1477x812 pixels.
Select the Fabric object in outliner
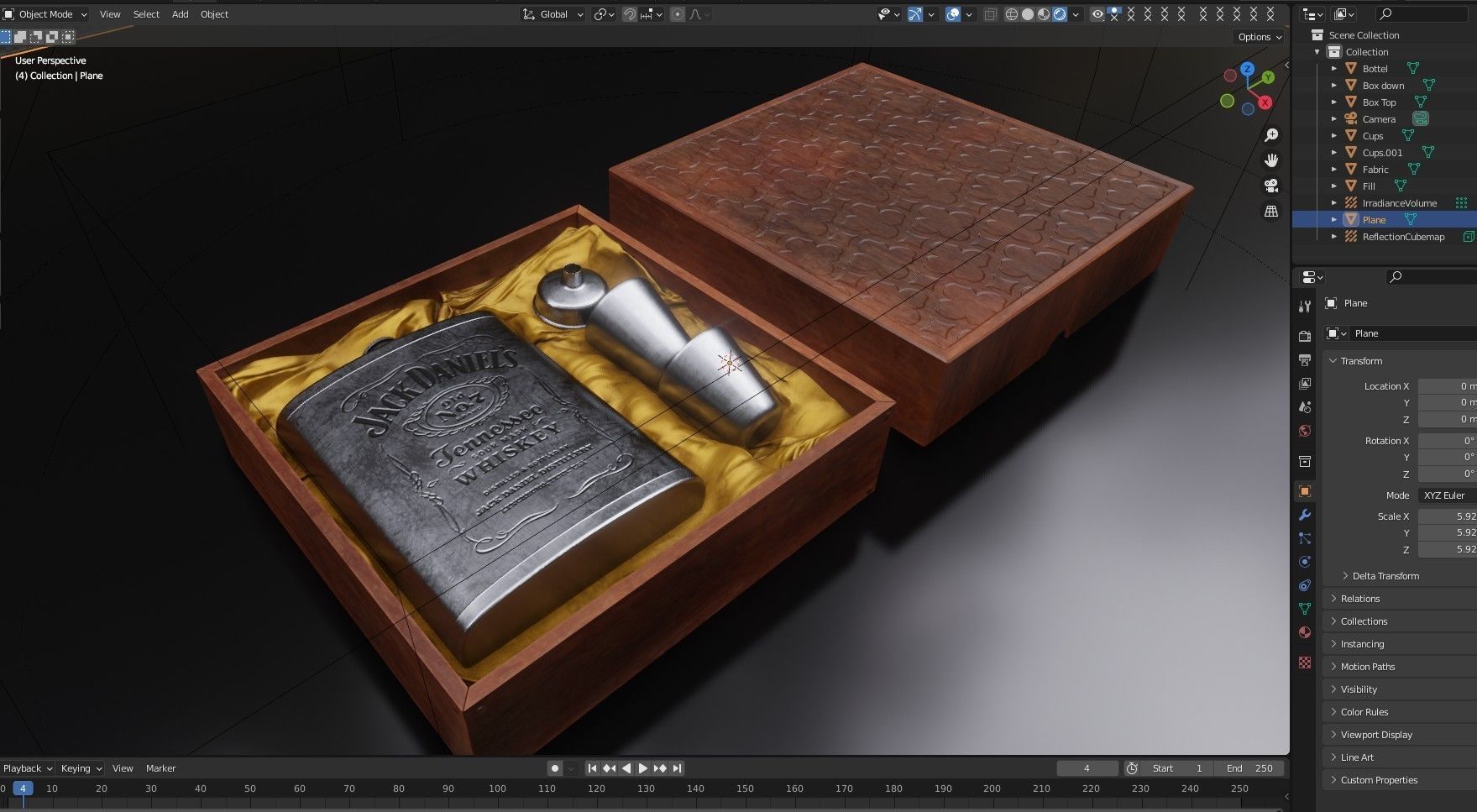click(1375, 169)
